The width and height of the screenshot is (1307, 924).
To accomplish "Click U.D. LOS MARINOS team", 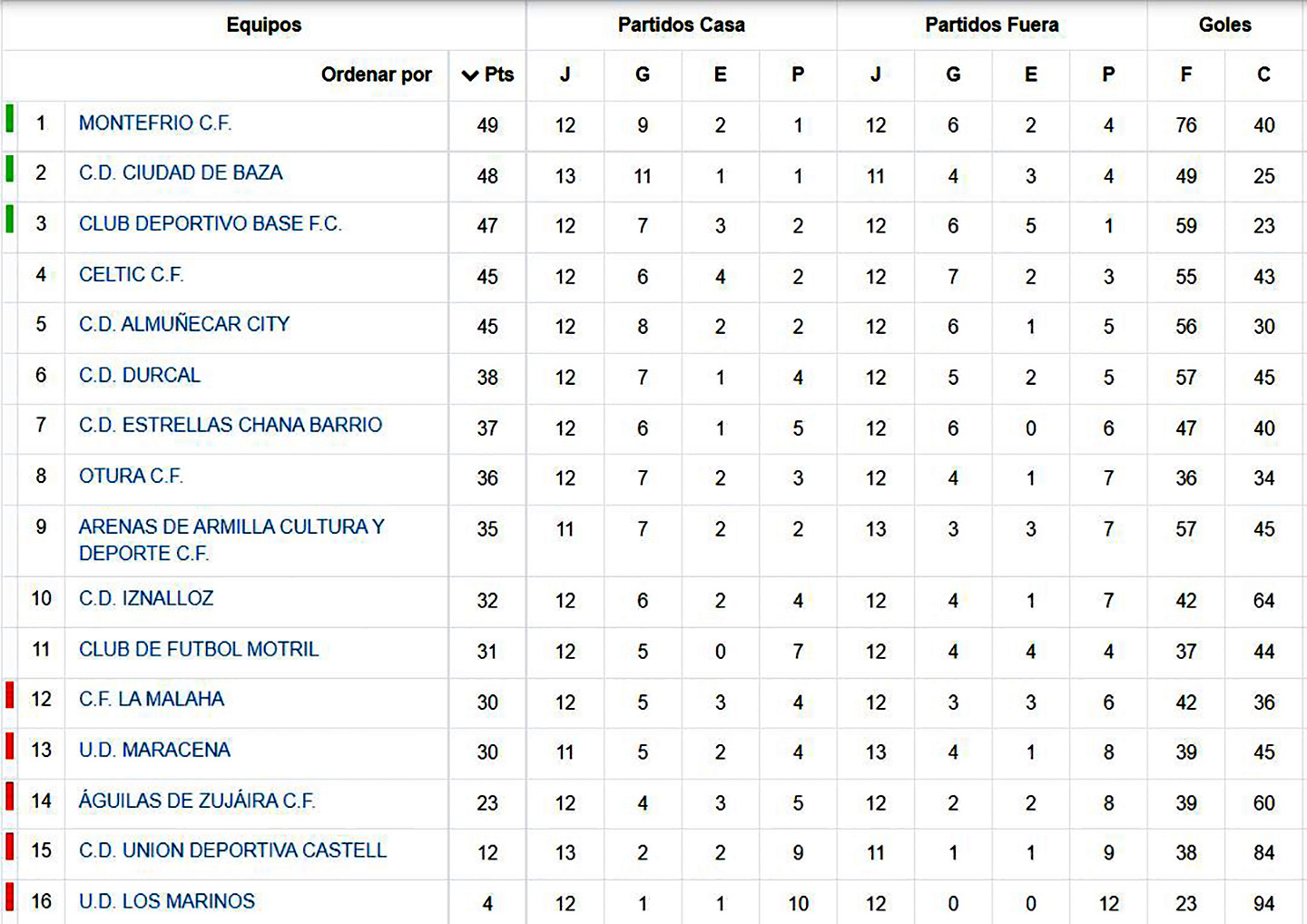I will click(167, 902).
